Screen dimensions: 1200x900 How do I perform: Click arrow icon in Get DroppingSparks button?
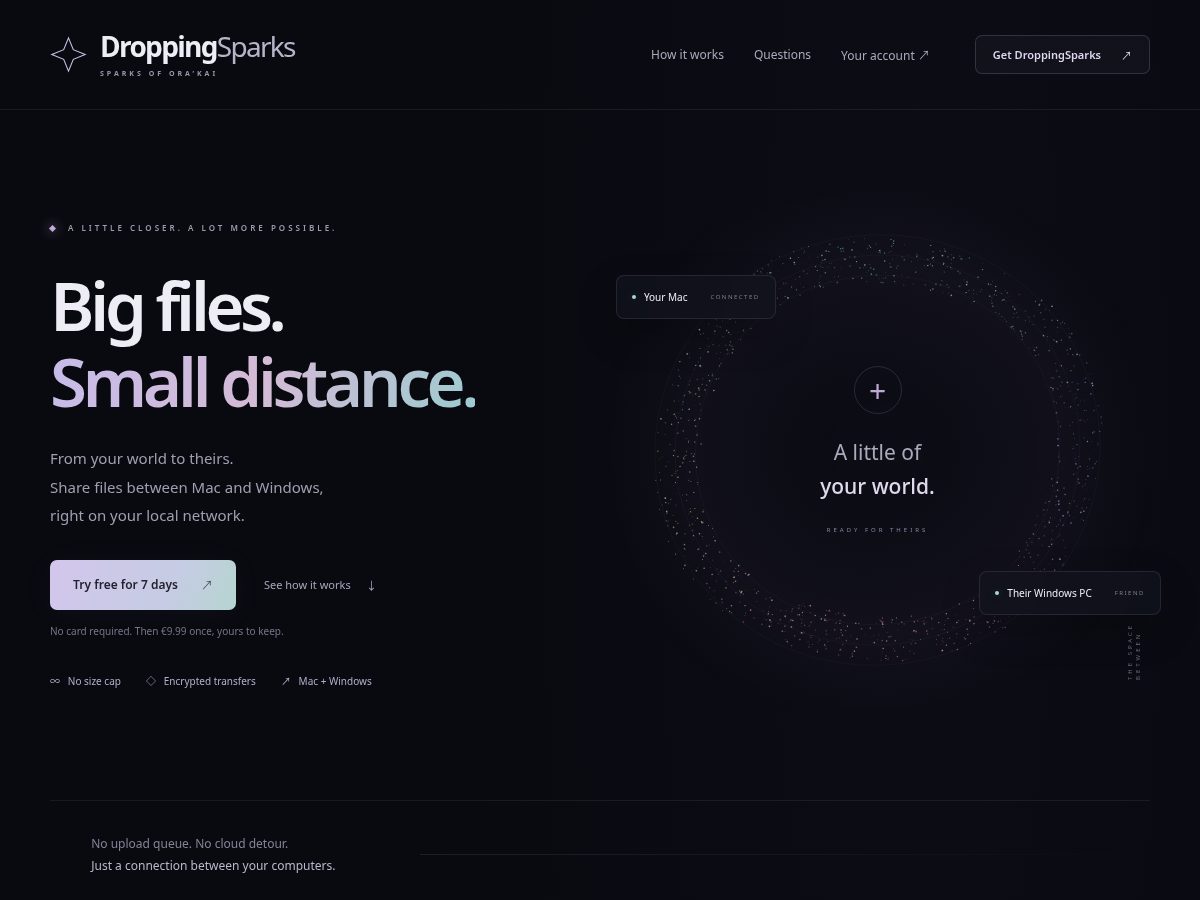coord(1126,55)
